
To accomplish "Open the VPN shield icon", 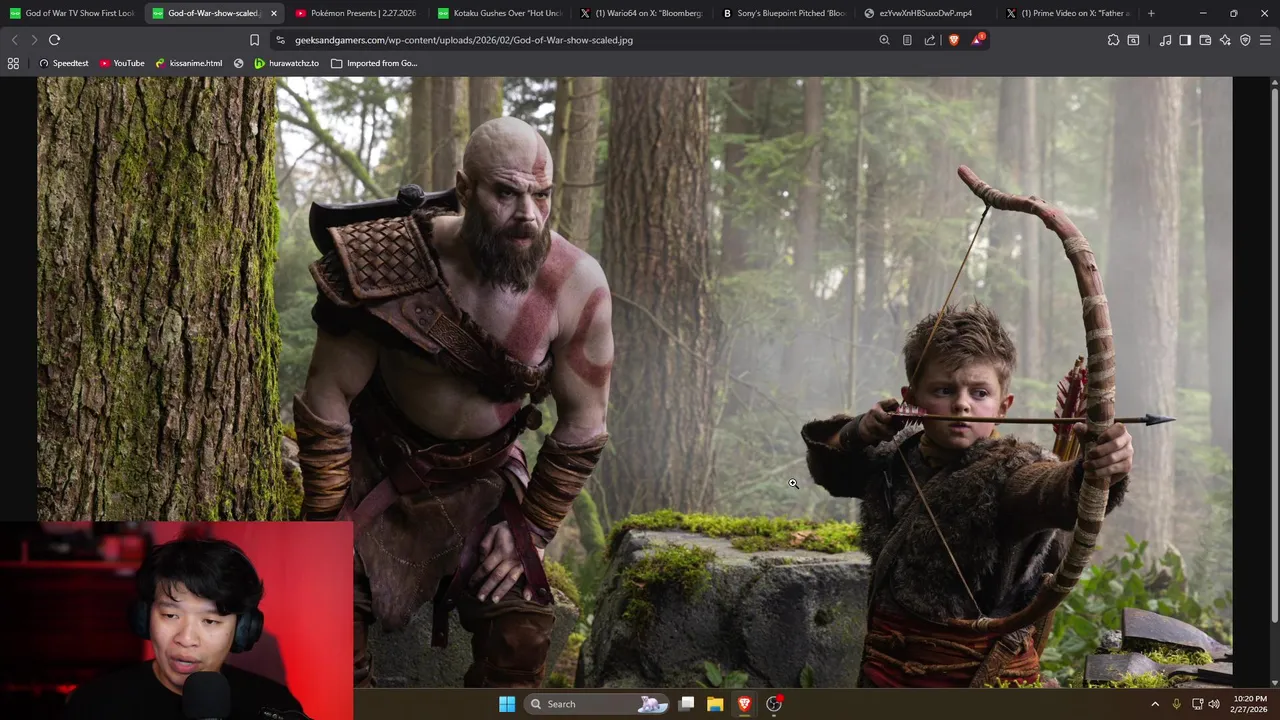I will pyautogui.click(x=1245, y=40).
